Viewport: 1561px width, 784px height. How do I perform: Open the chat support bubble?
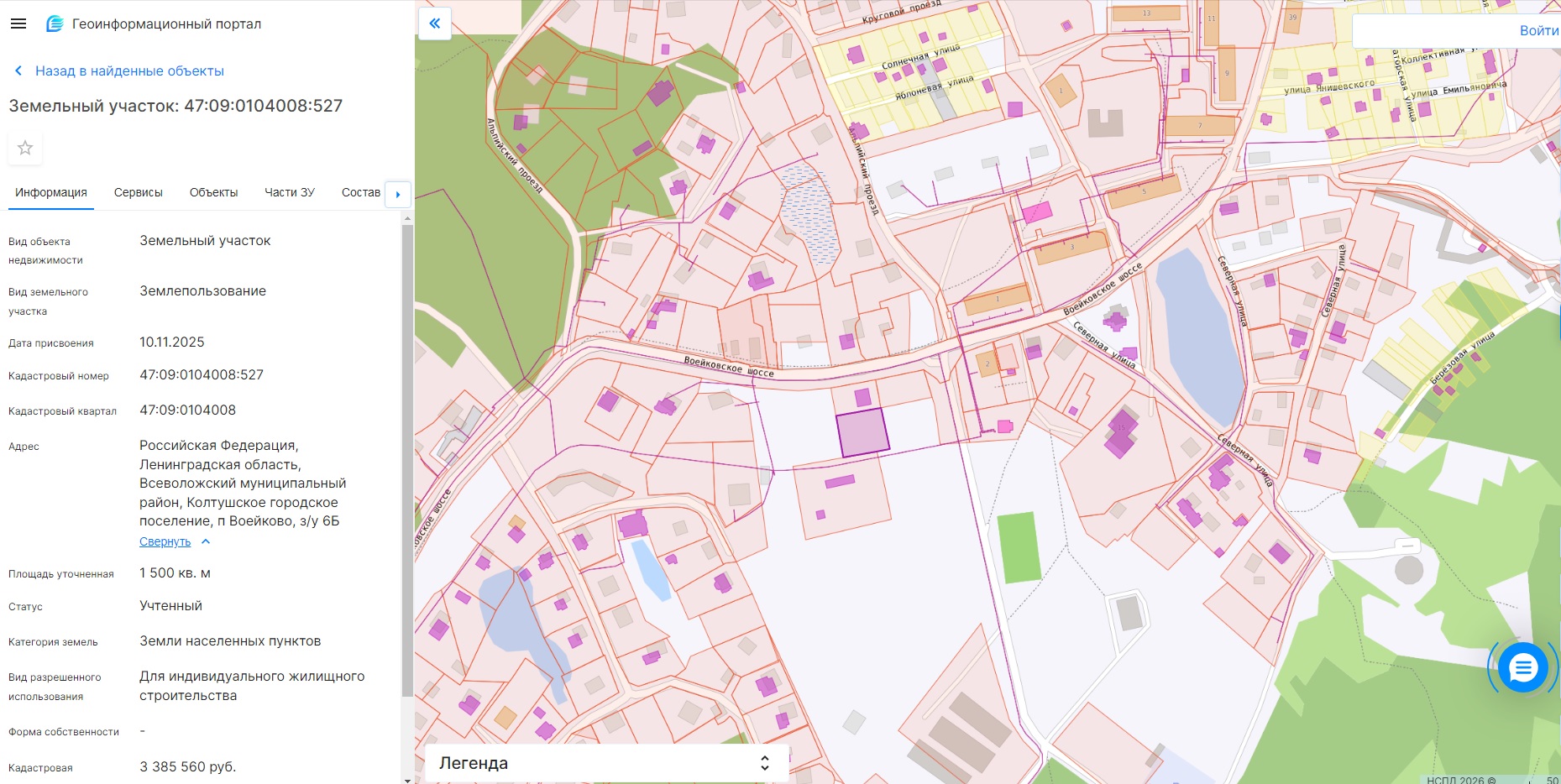1522,668
